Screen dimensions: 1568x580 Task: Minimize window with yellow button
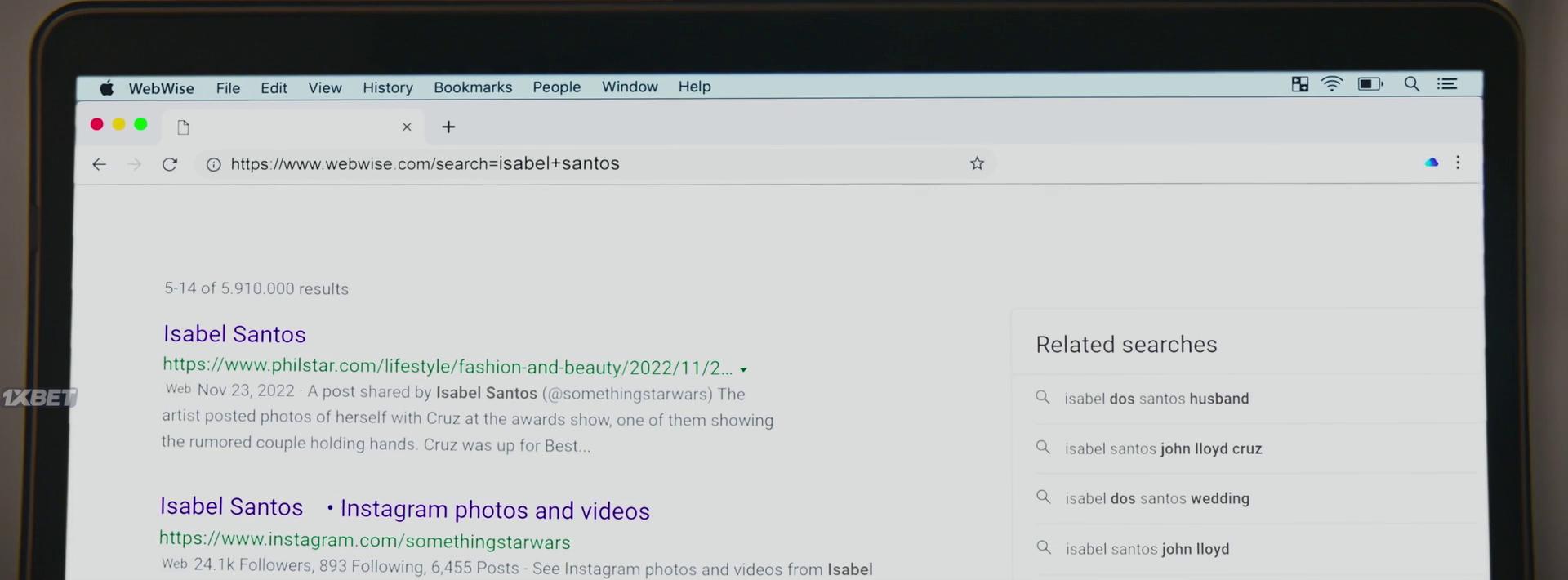coord(118,124)
